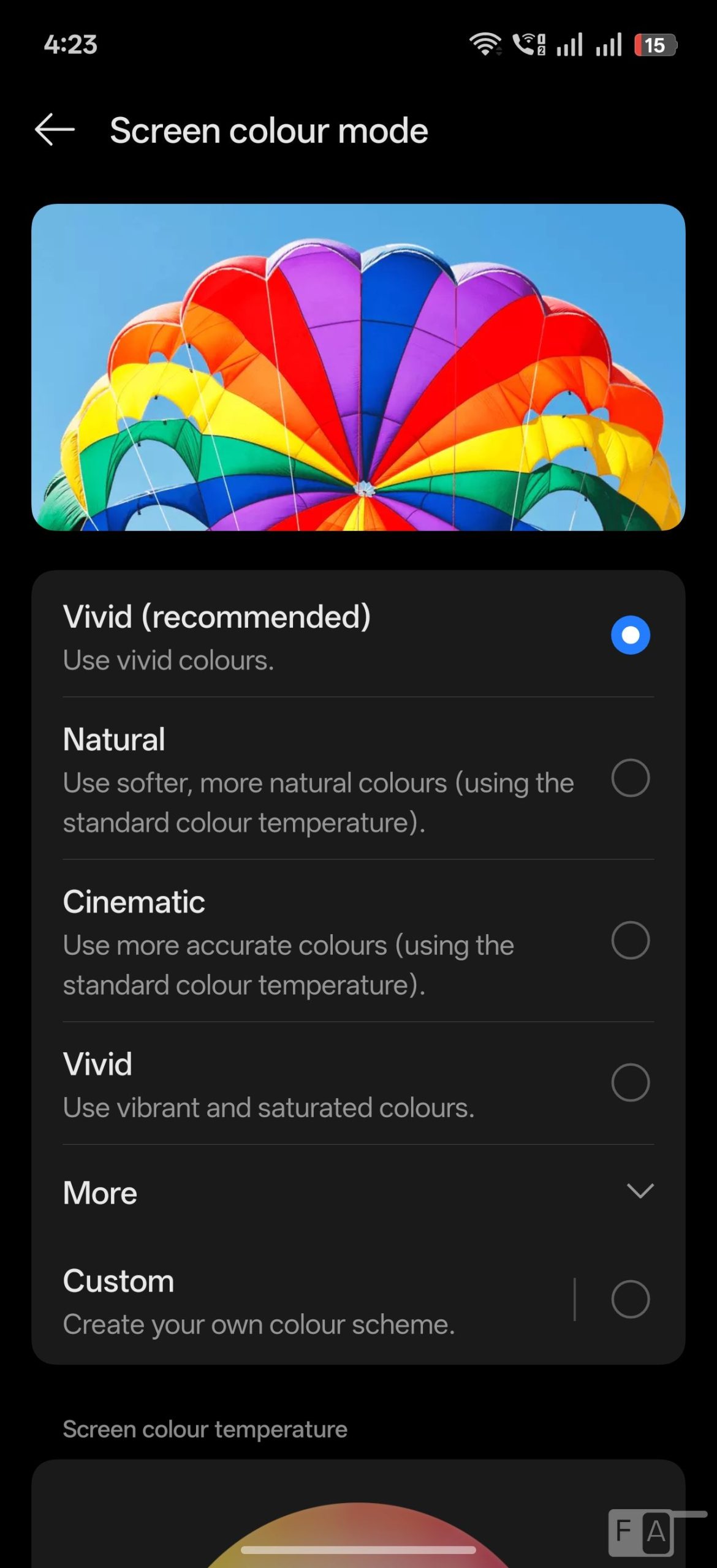This screenshot has width=717, height=1568.
Task: Tap the rainbow parachute preview image
Action: pyautogui.click(x=358, y=367)
